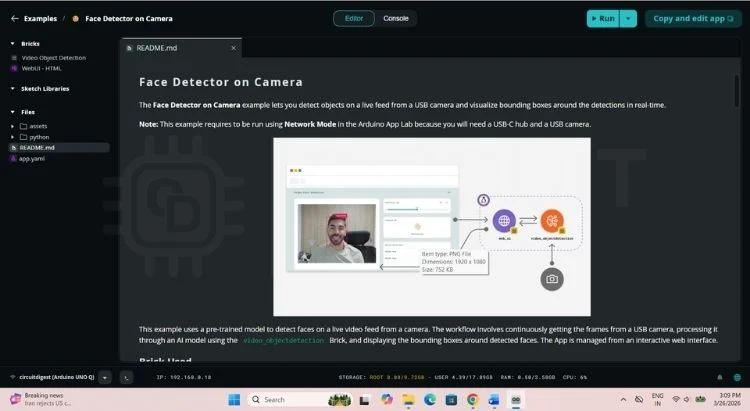750x411 pixels.
Task: Click the IP address in status bar
Action: pyautogui.click(x=184, y=377)
